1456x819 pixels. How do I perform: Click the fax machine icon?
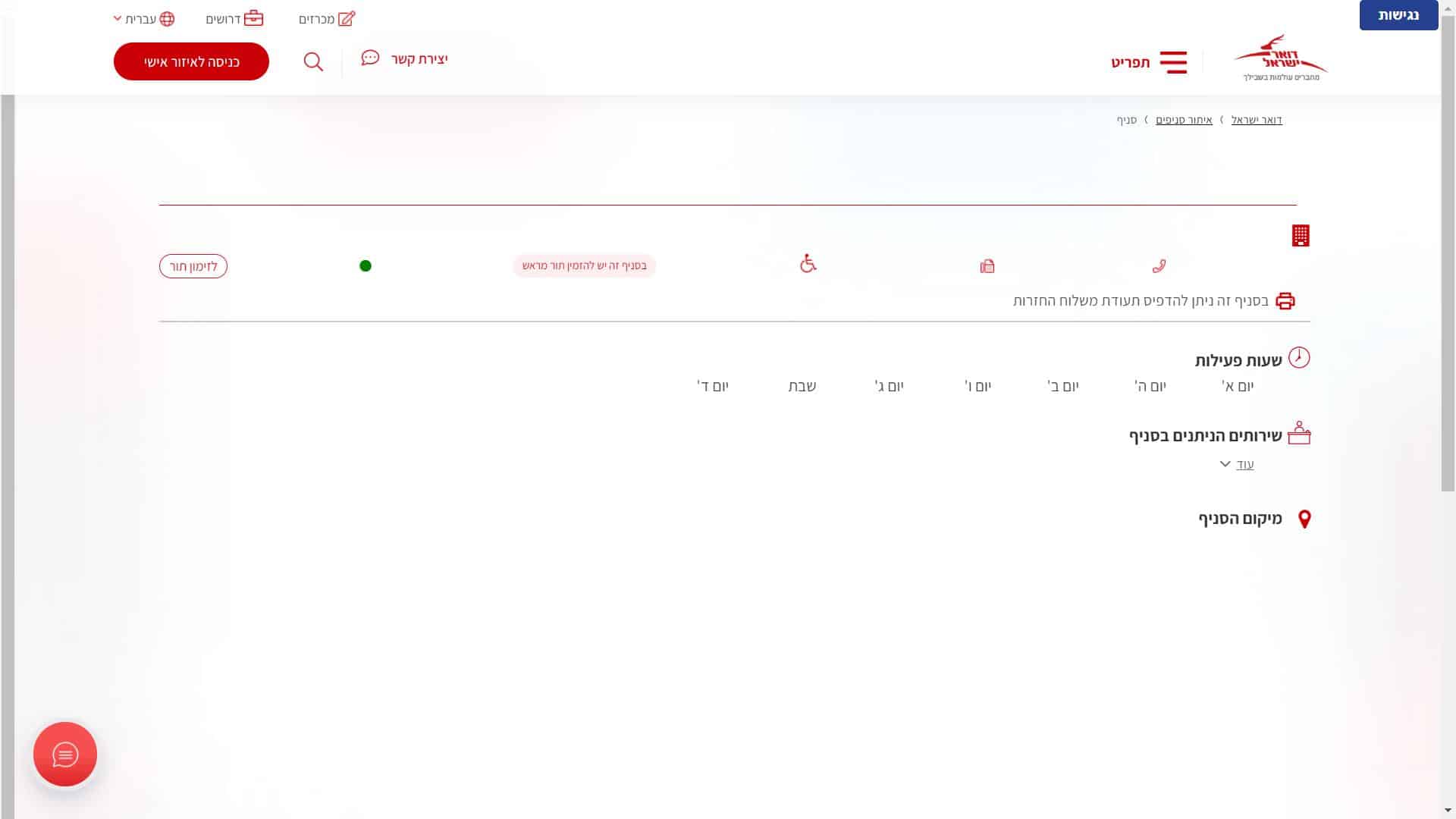tap(987, 265)
